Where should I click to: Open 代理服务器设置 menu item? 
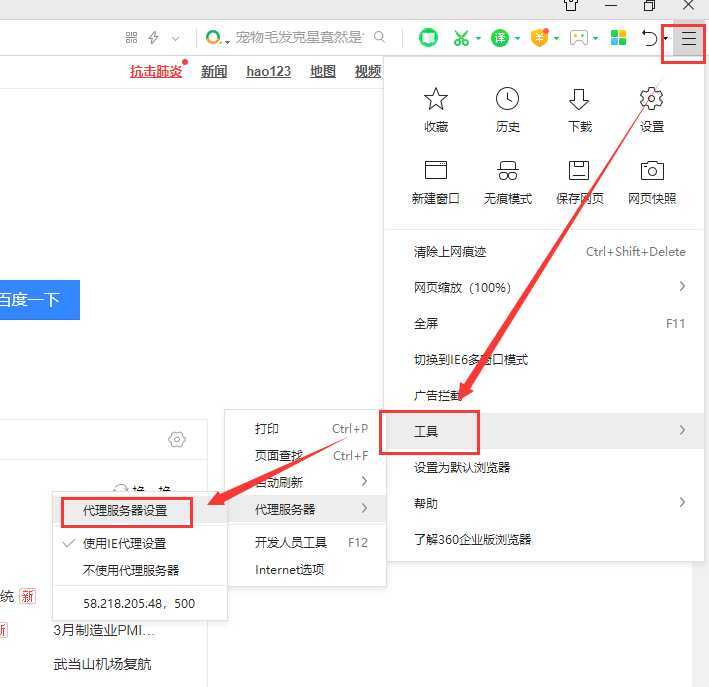tap(140, 511)
